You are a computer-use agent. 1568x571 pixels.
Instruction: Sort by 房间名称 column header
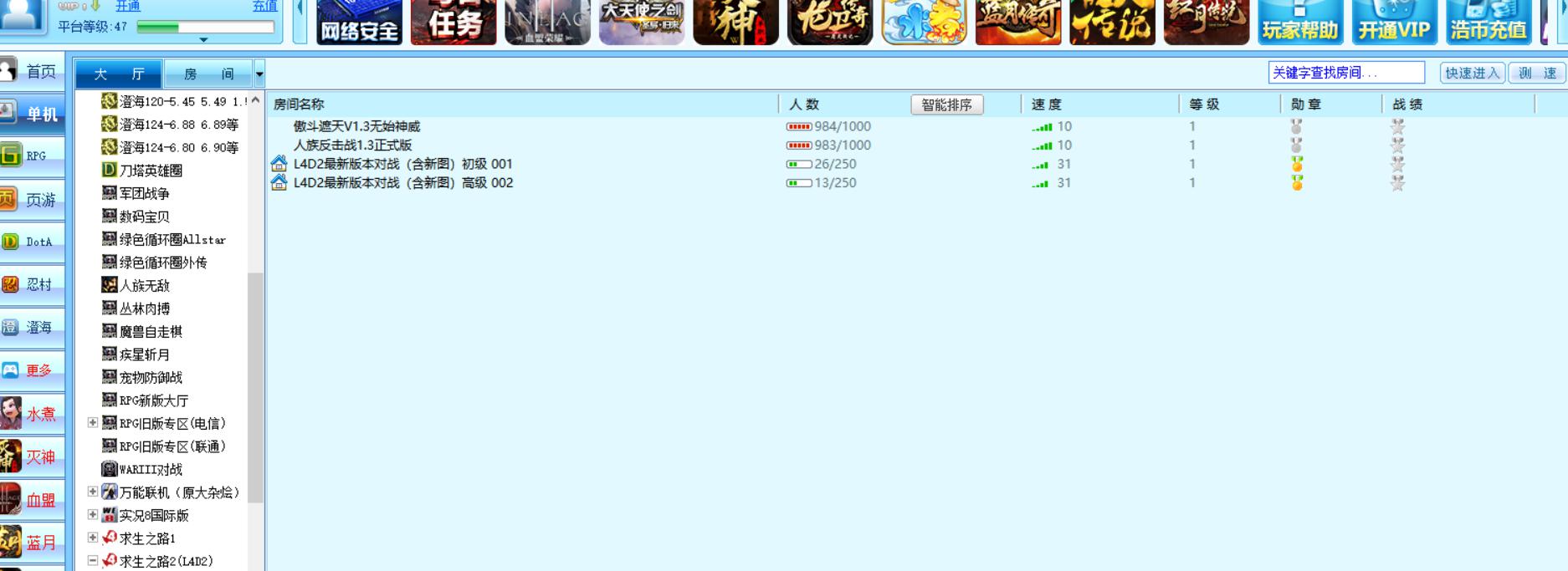pyautogui.click(x=299, y=105)
